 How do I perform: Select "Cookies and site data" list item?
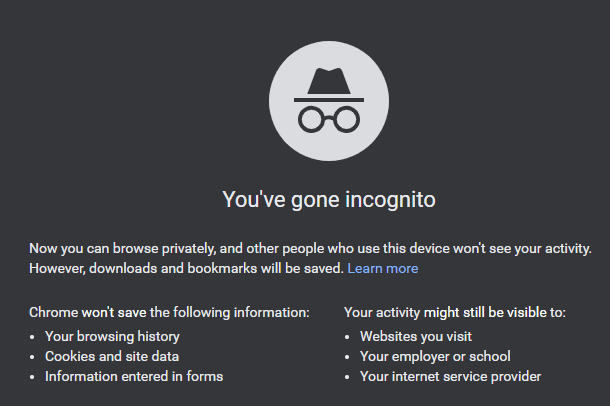[x=112, y=356]
